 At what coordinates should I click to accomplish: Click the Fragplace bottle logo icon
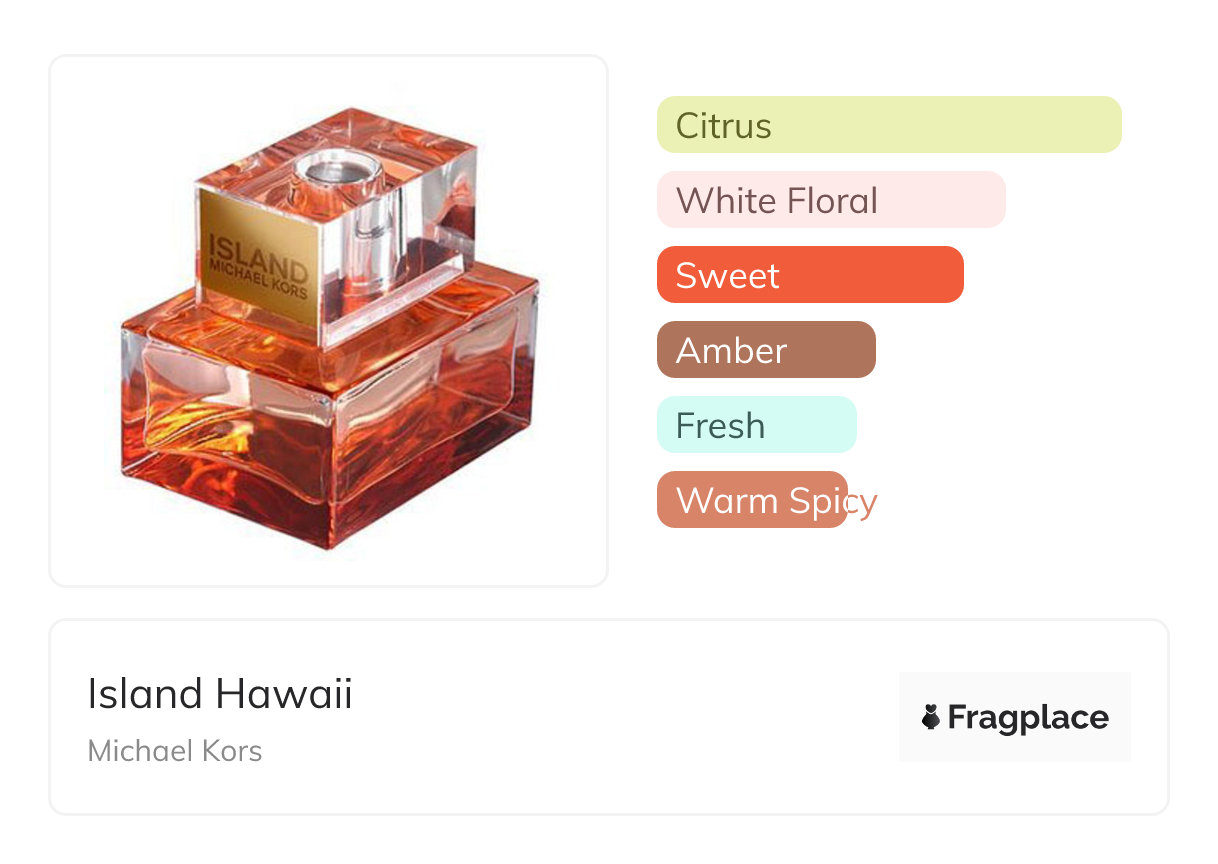pyautogui.click(x=931, y=717)
